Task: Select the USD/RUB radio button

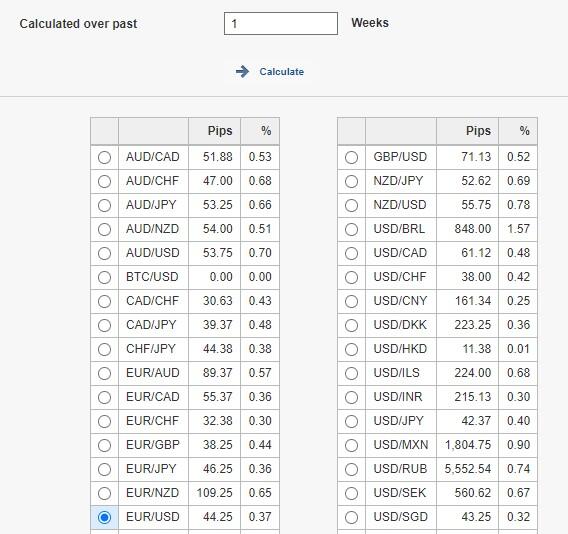Action: point(351,469)
